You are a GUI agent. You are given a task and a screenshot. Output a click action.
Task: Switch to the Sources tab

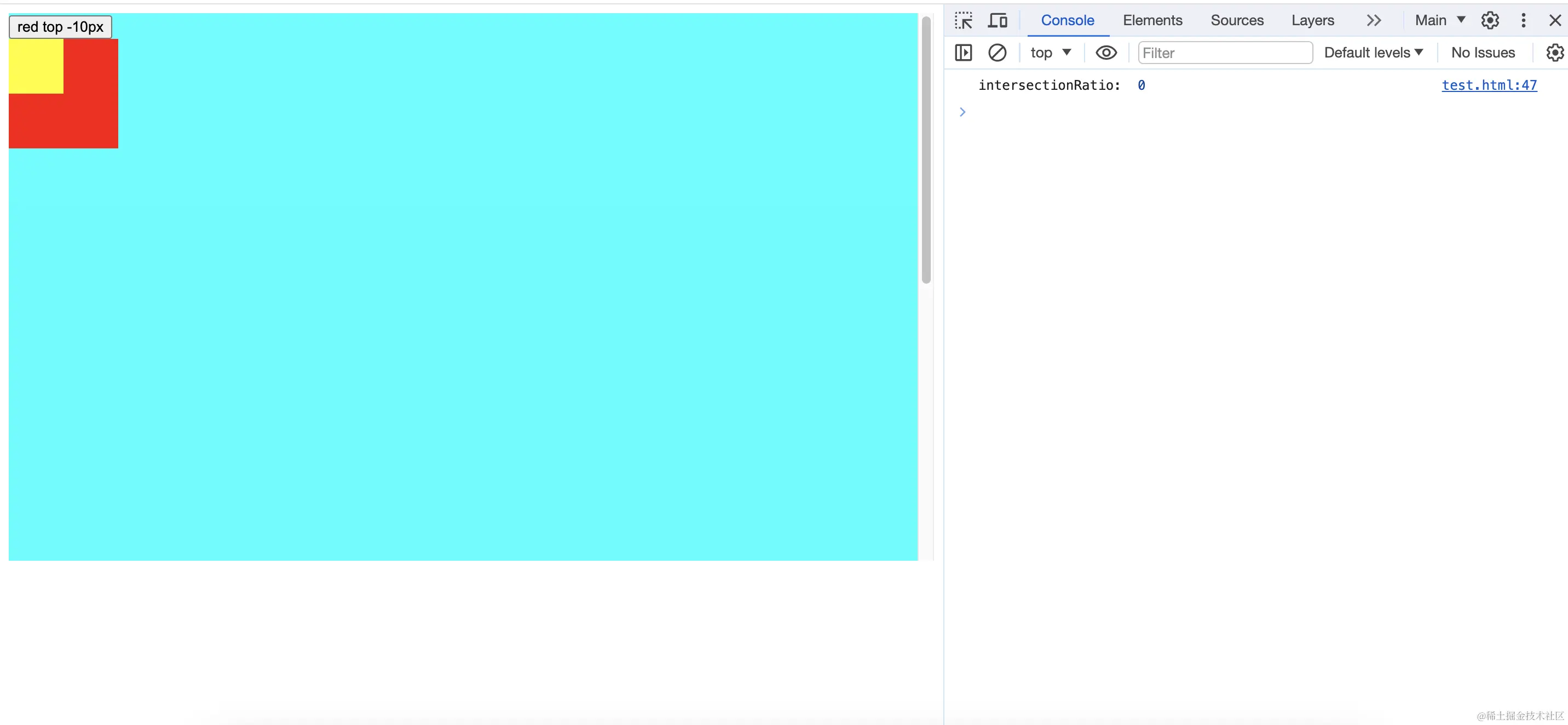(x=1237, y=21)
